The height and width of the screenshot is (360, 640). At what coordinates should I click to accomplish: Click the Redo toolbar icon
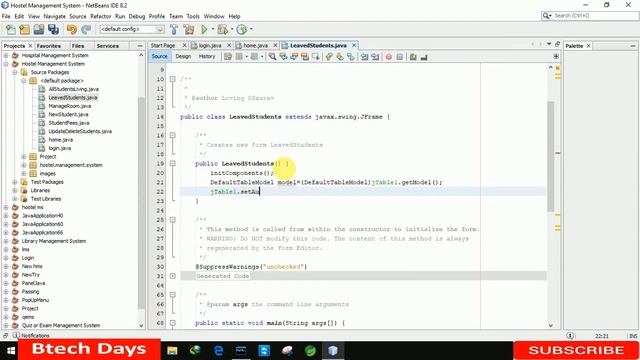(x=86, y=29)
